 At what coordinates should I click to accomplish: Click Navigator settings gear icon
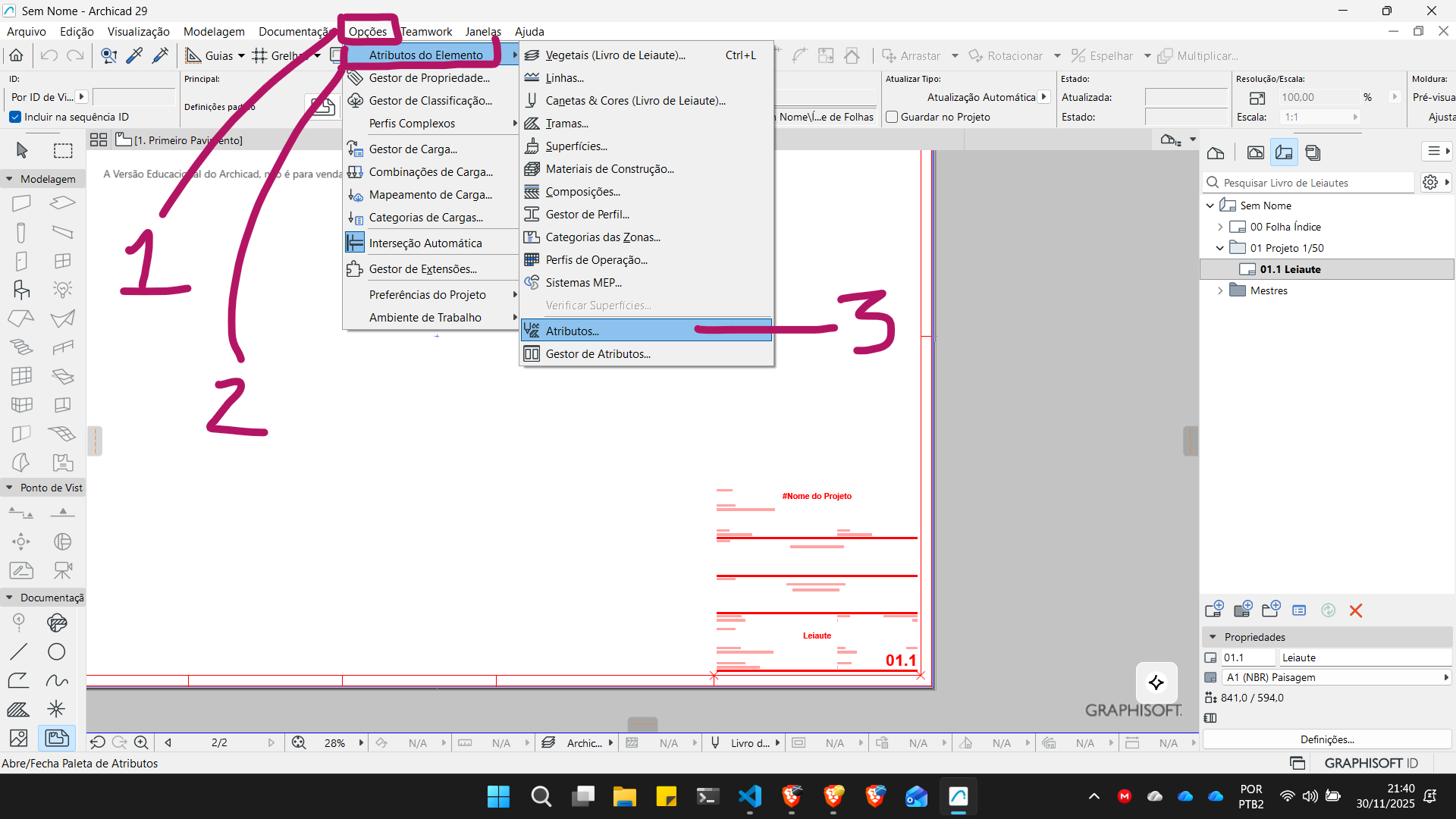pos(1430,183)
